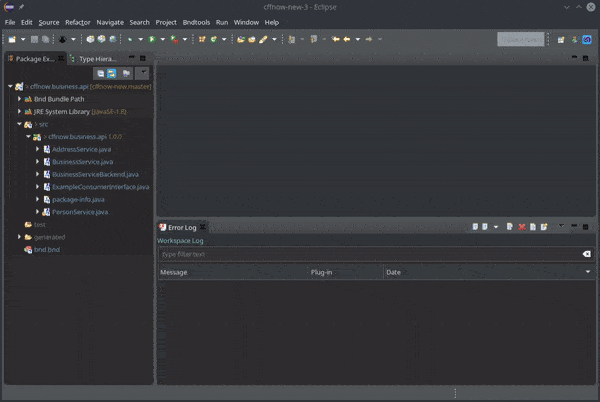
Task: Open the Error Log view menu arrow
Action: (561, 226)
